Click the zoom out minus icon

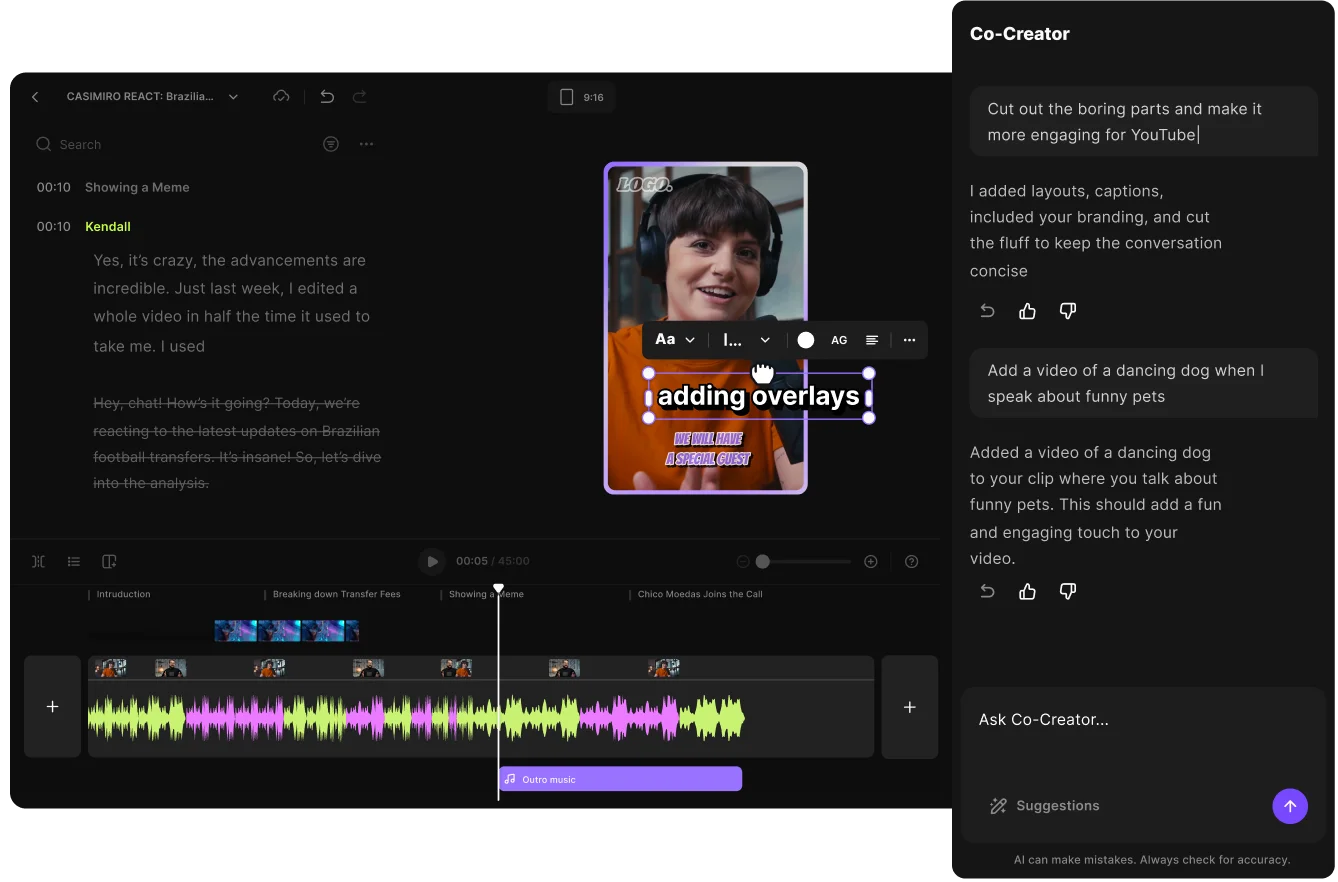(743, 561)
